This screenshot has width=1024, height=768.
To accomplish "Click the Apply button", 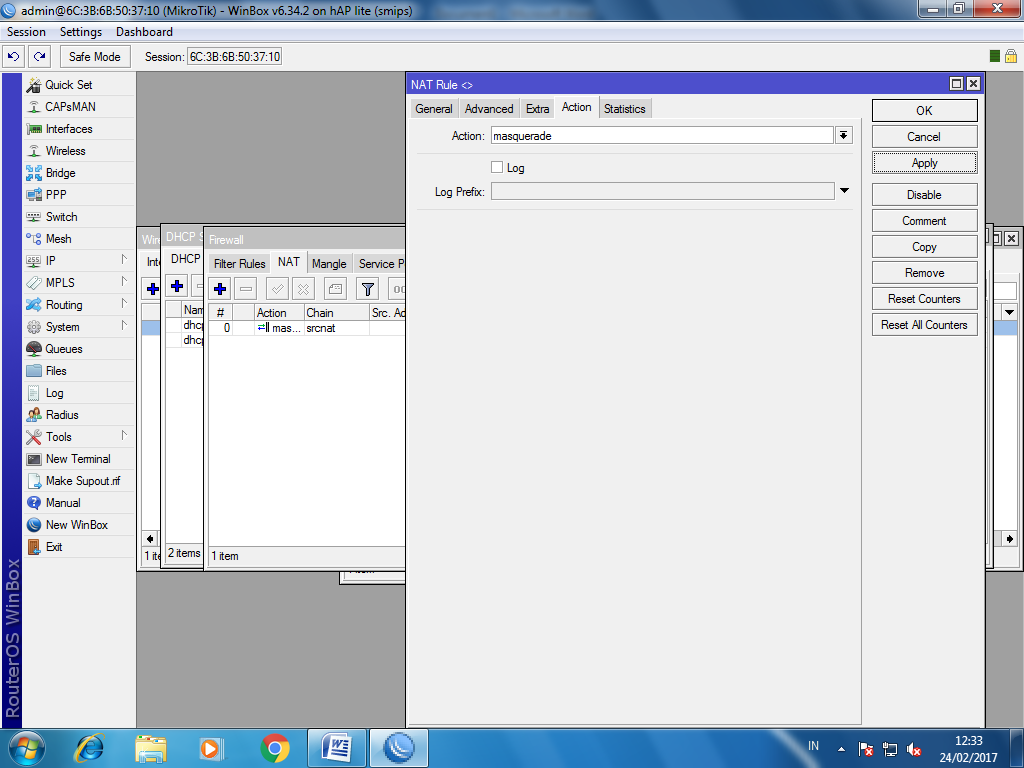I will click(x=924, y=163).
